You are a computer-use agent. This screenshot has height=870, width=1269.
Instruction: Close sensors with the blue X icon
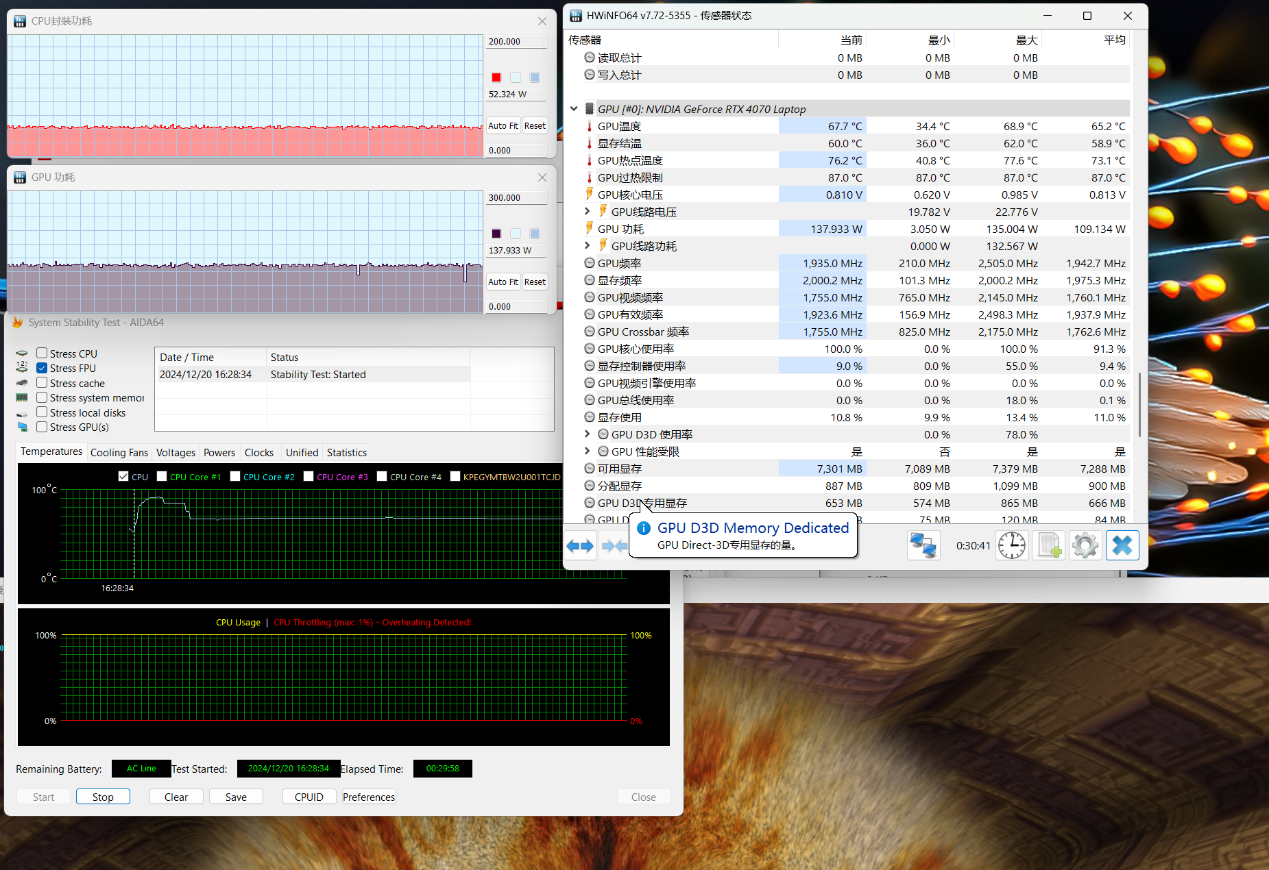point(1122,545)
